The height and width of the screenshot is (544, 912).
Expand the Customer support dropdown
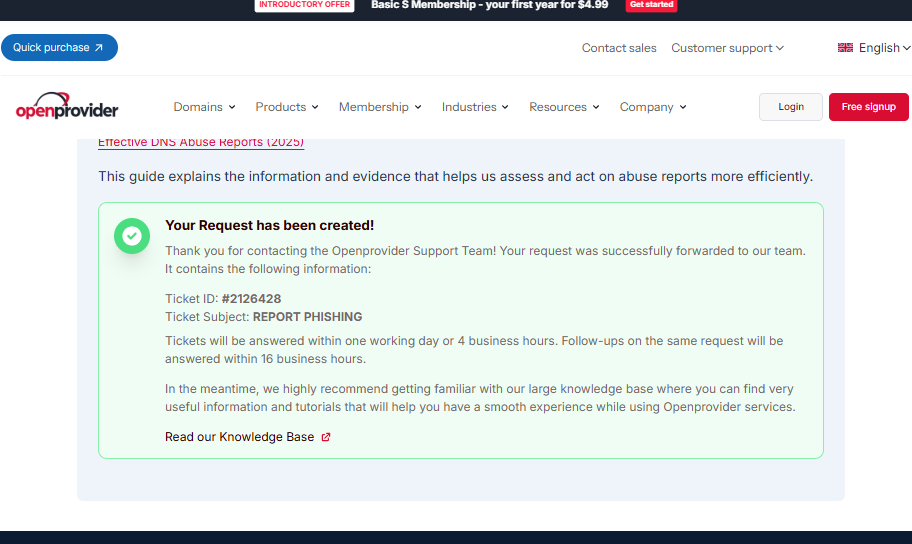point(727,48)
